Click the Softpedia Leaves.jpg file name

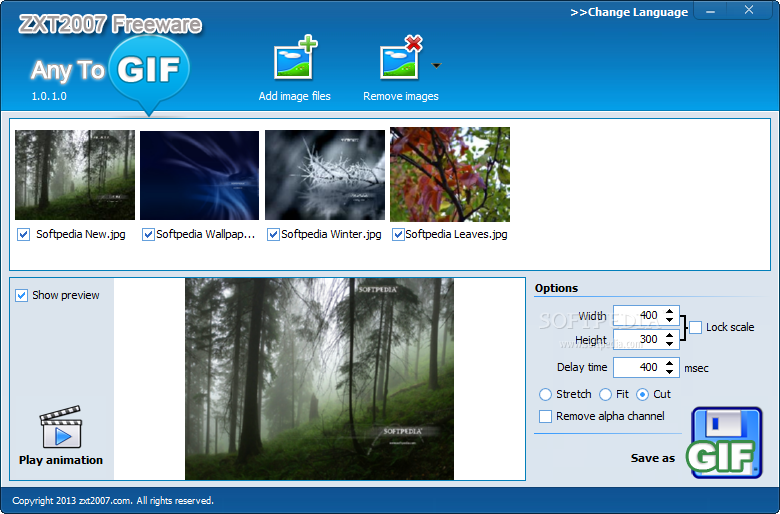456,234
